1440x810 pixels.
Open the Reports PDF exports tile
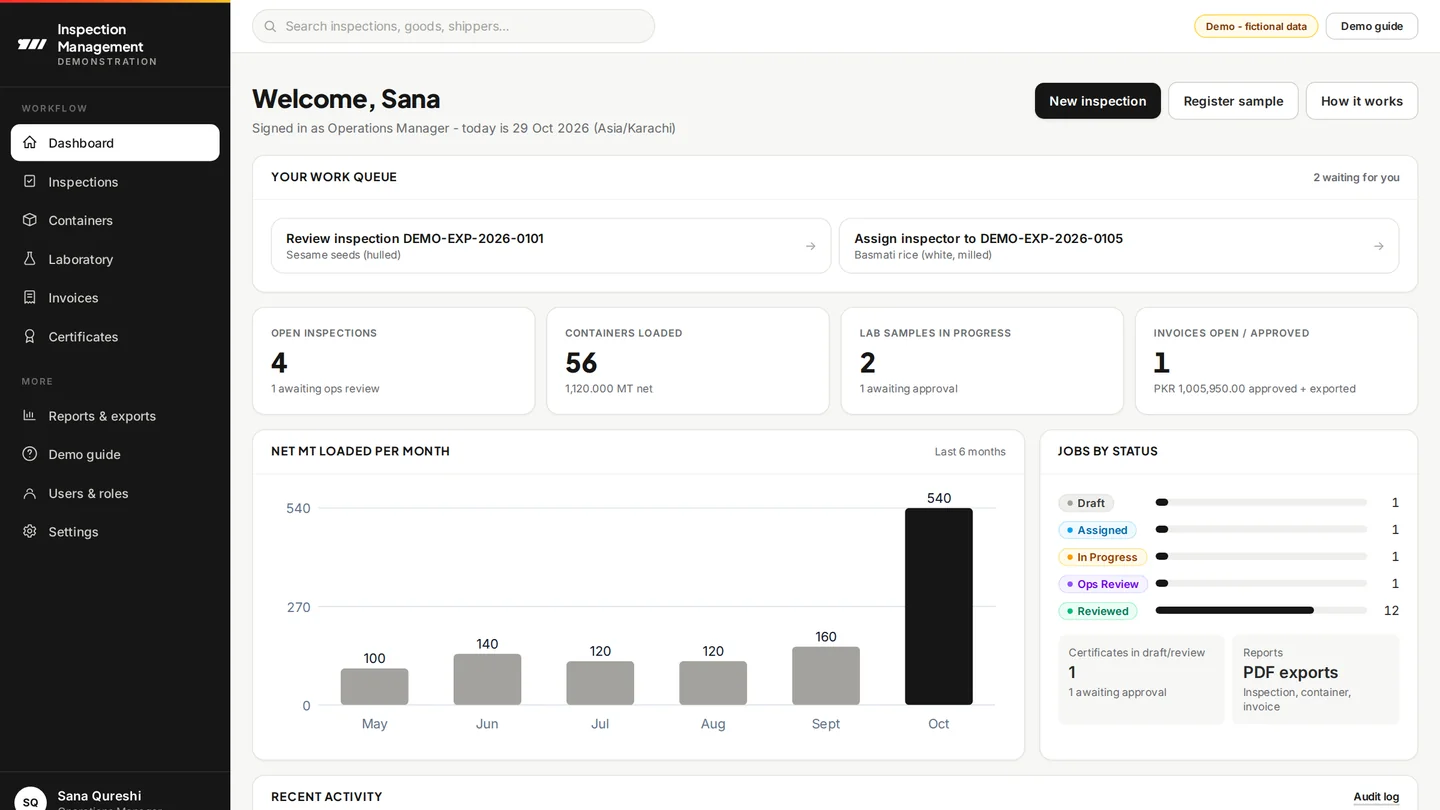pos(1316,679)
